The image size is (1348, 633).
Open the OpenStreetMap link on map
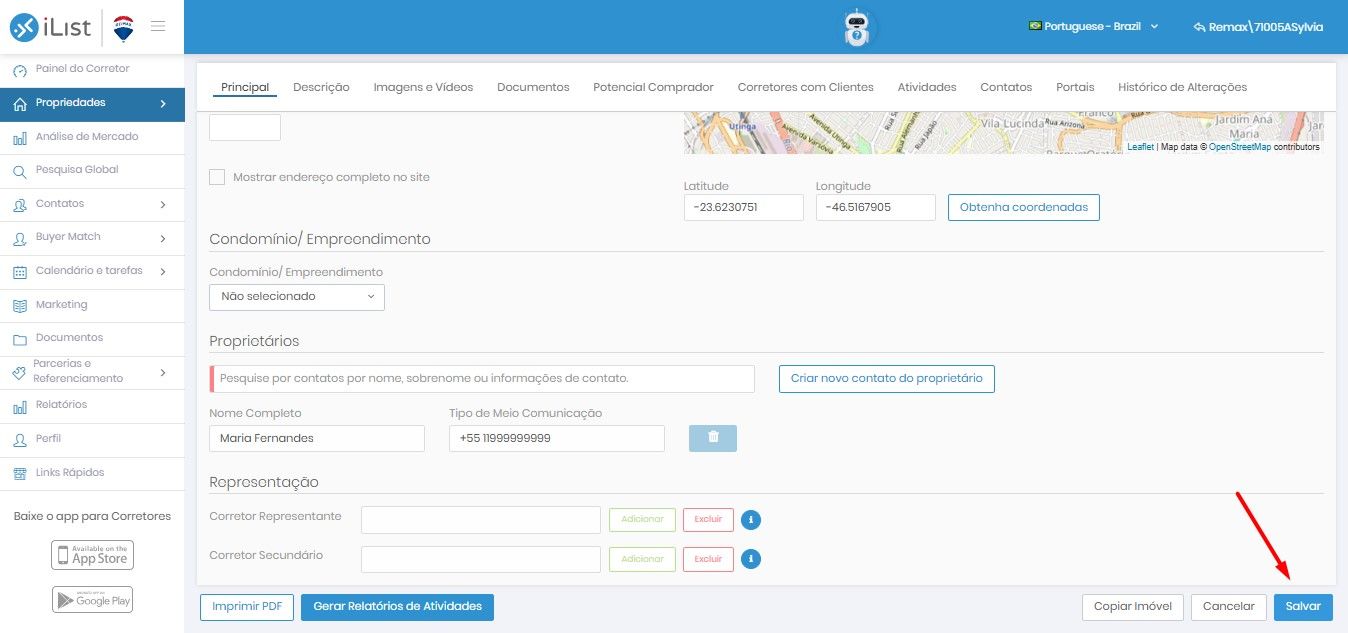[1240, 147]
